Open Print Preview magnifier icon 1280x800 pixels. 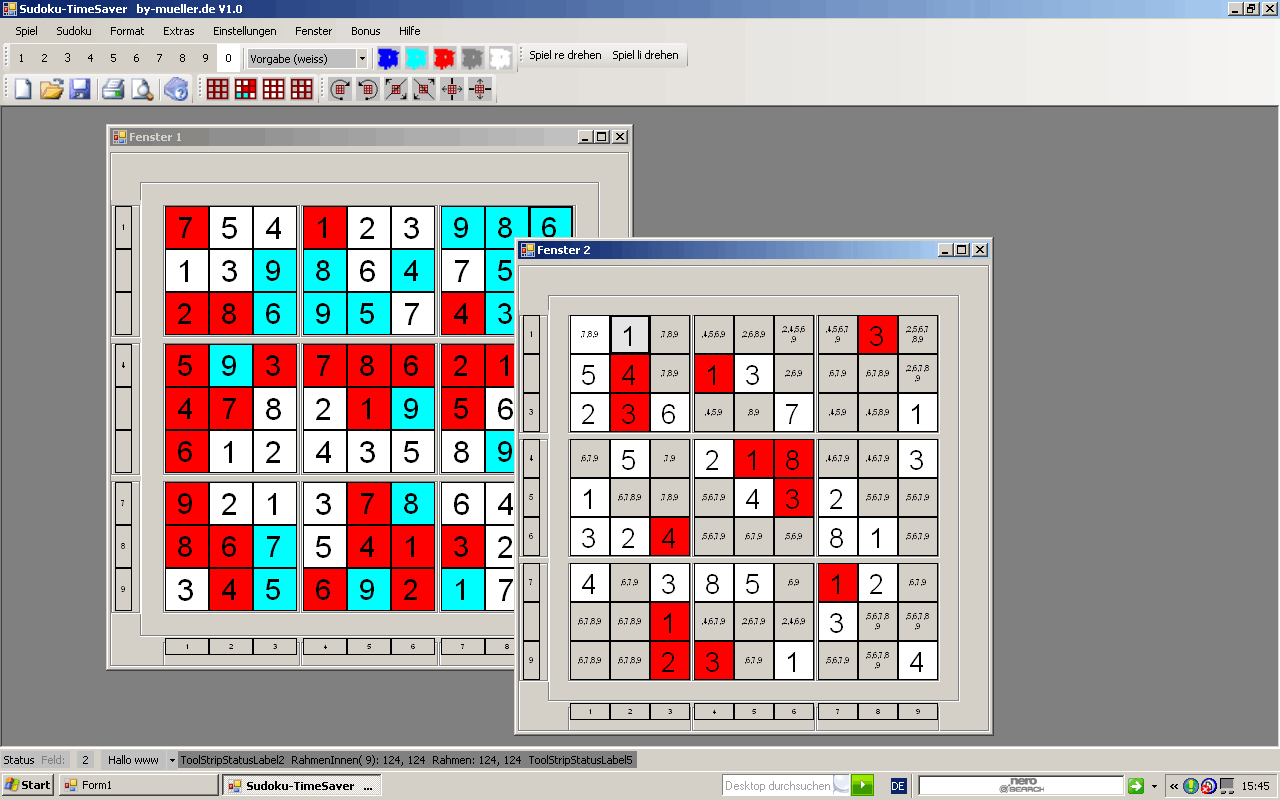tap(142, 90)
